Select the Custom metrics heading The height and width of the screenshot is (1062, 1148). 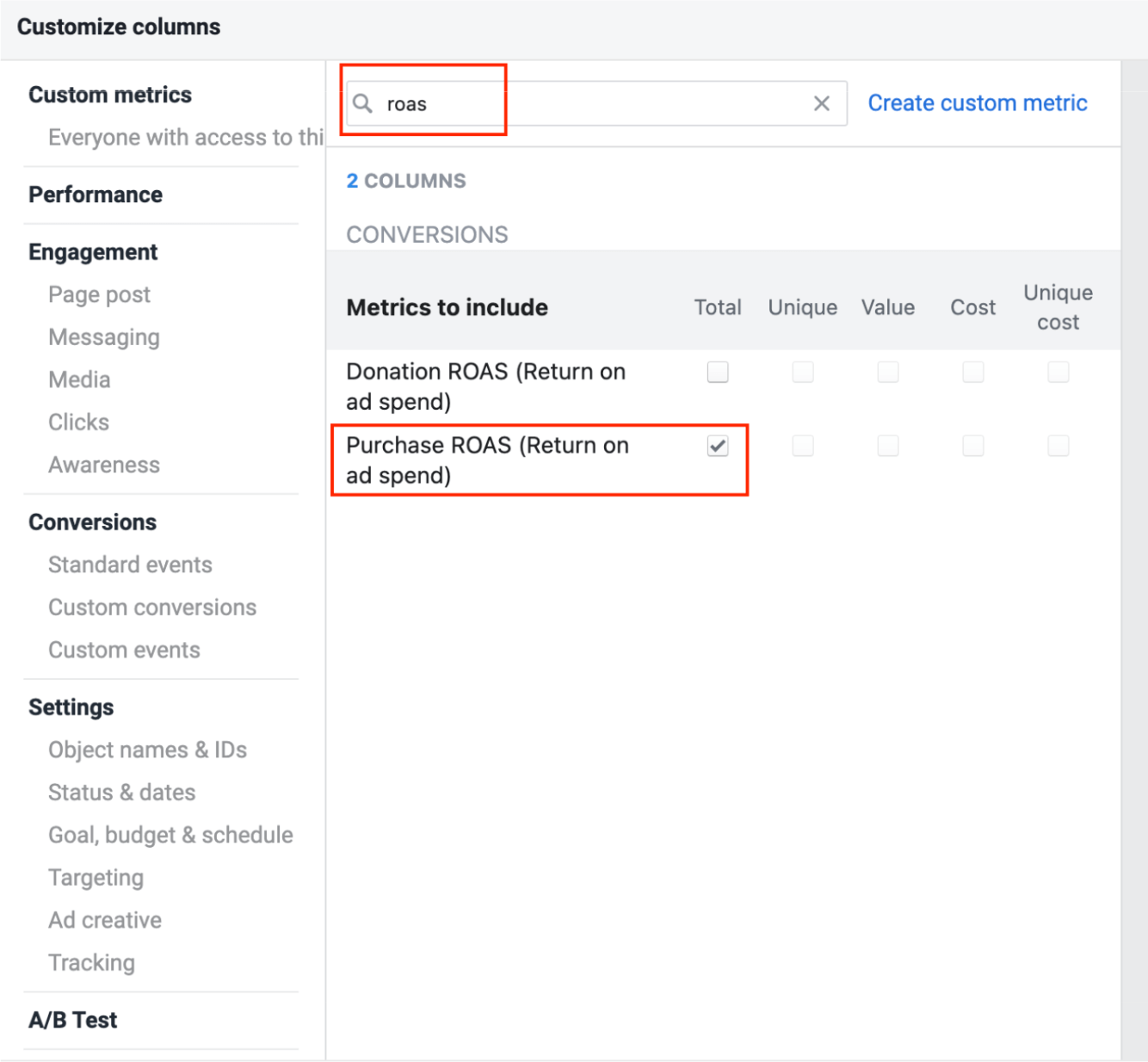pos(110,95)
